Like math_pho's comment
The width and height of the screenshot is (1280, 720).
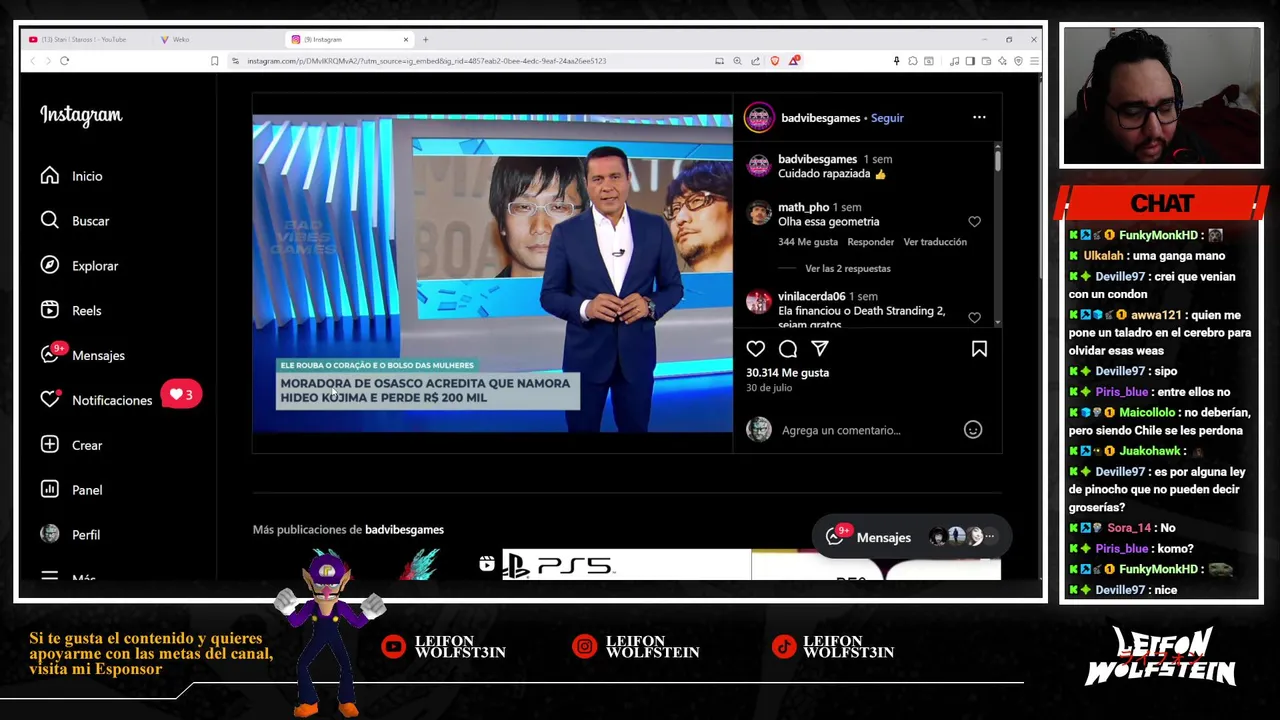[x=974, y=221]
